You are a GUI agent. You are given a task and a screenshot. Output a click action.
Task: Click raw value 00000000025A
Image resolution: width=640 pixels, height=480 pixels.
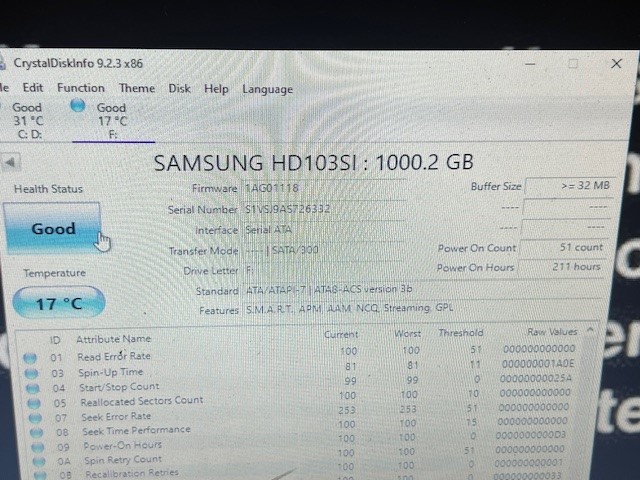point(536,379)
